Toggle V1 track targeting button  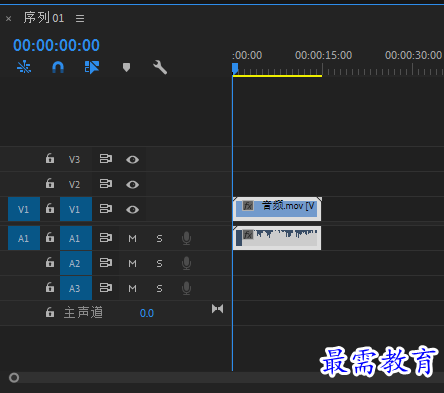click(76, 209)
